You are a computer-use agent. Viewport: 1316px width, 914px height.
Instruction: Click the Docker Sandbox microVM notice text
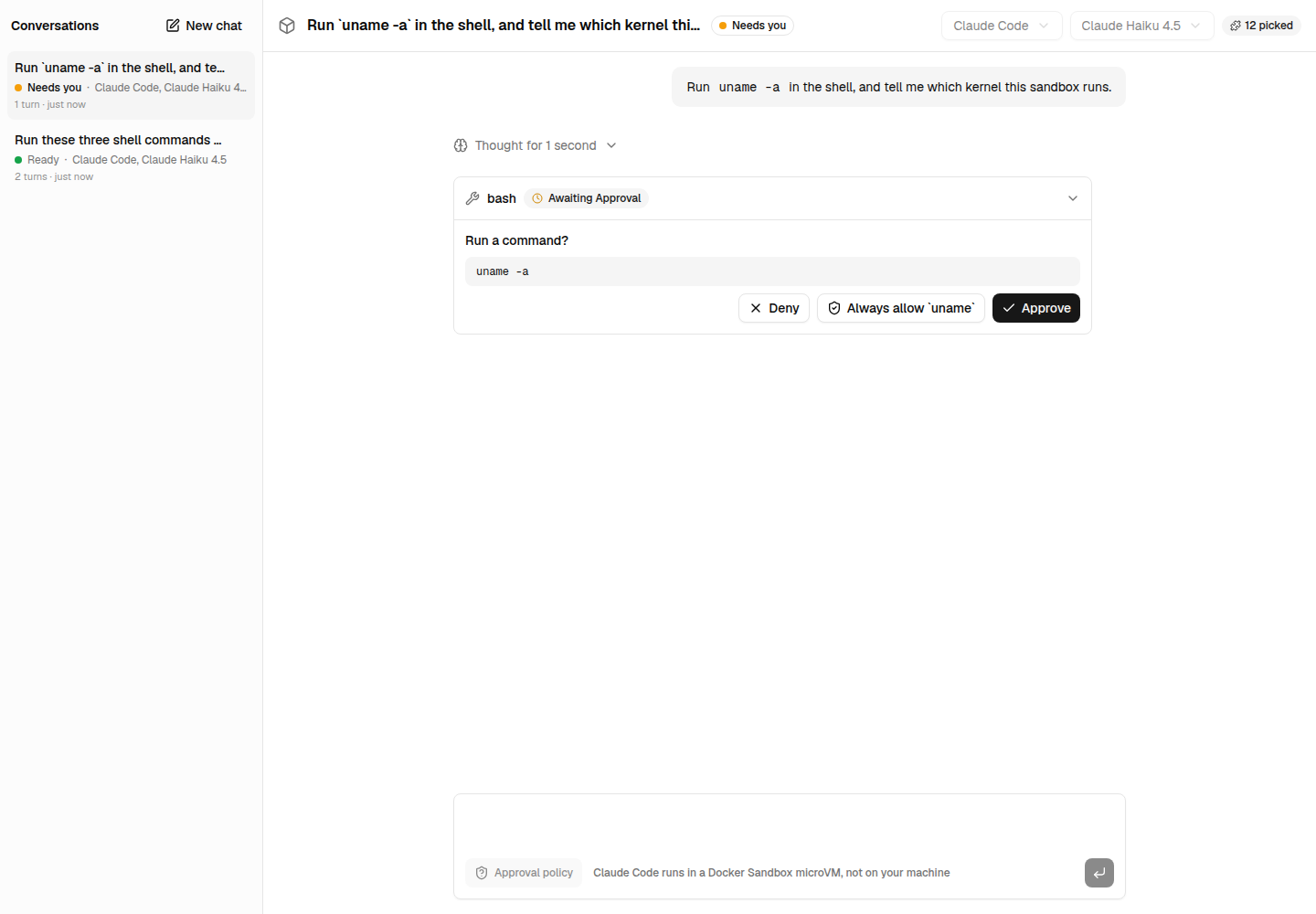point(771,873)
